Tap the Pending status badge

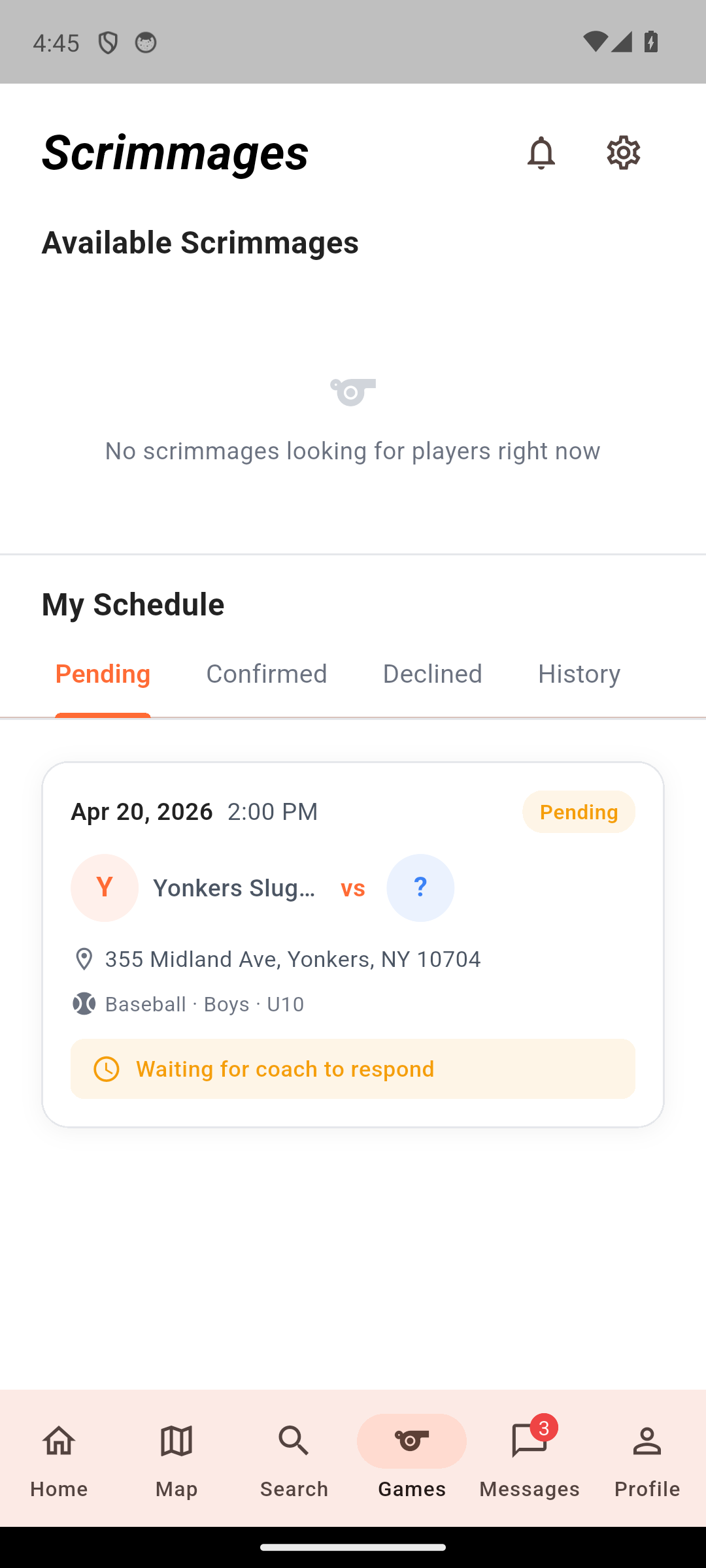(x=579, y=812)
